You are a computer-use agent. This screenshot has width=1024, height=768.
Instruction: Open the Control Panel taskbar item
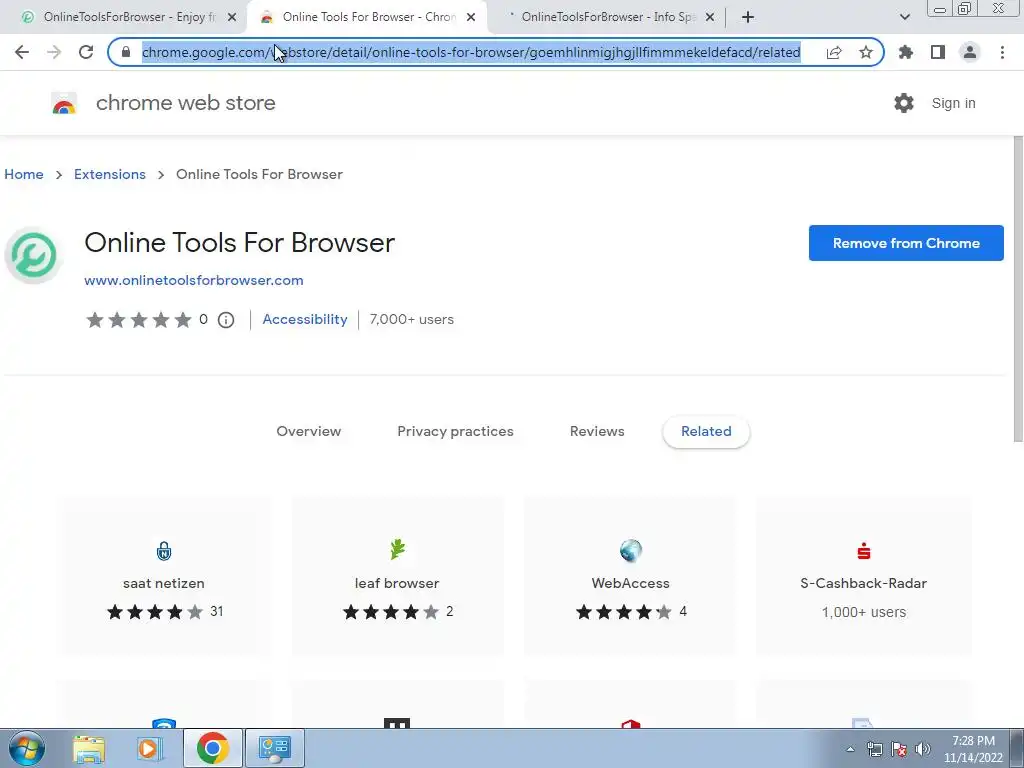275,748
